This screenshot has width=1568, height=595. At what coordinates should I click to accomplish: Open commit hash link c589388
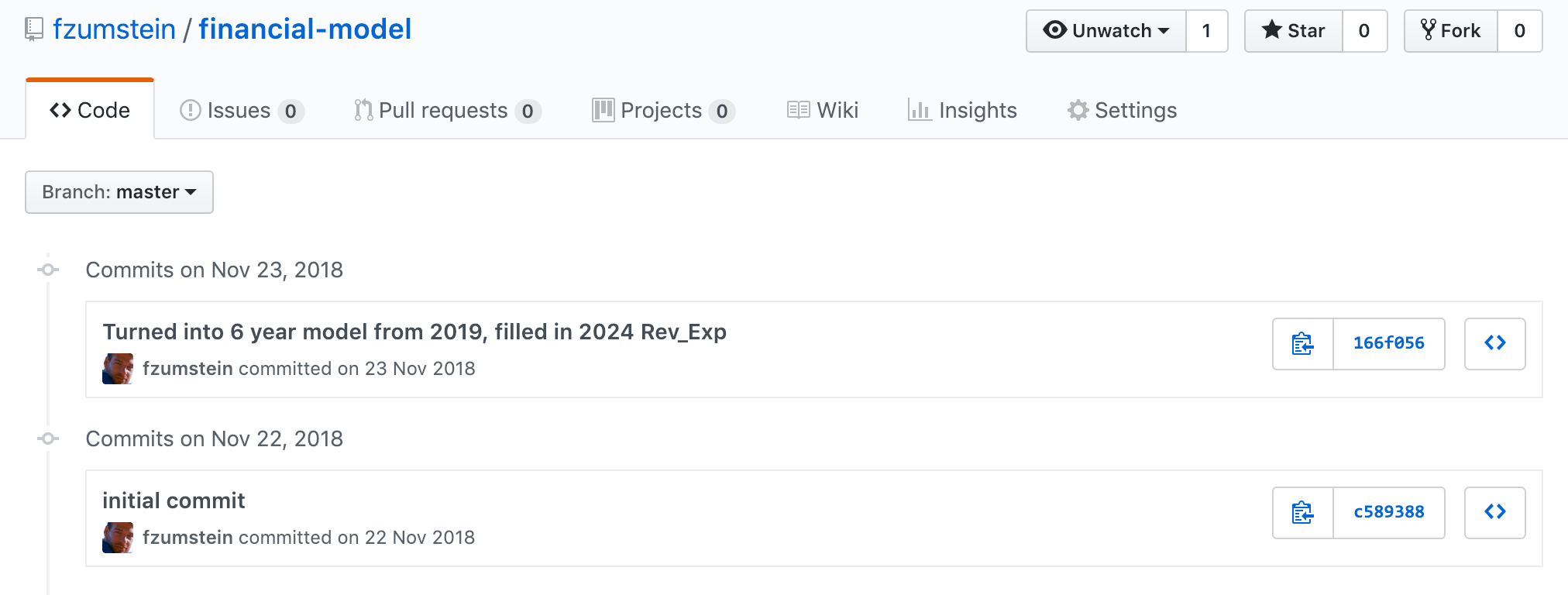pyautogui.click(x=1388, y=512)
